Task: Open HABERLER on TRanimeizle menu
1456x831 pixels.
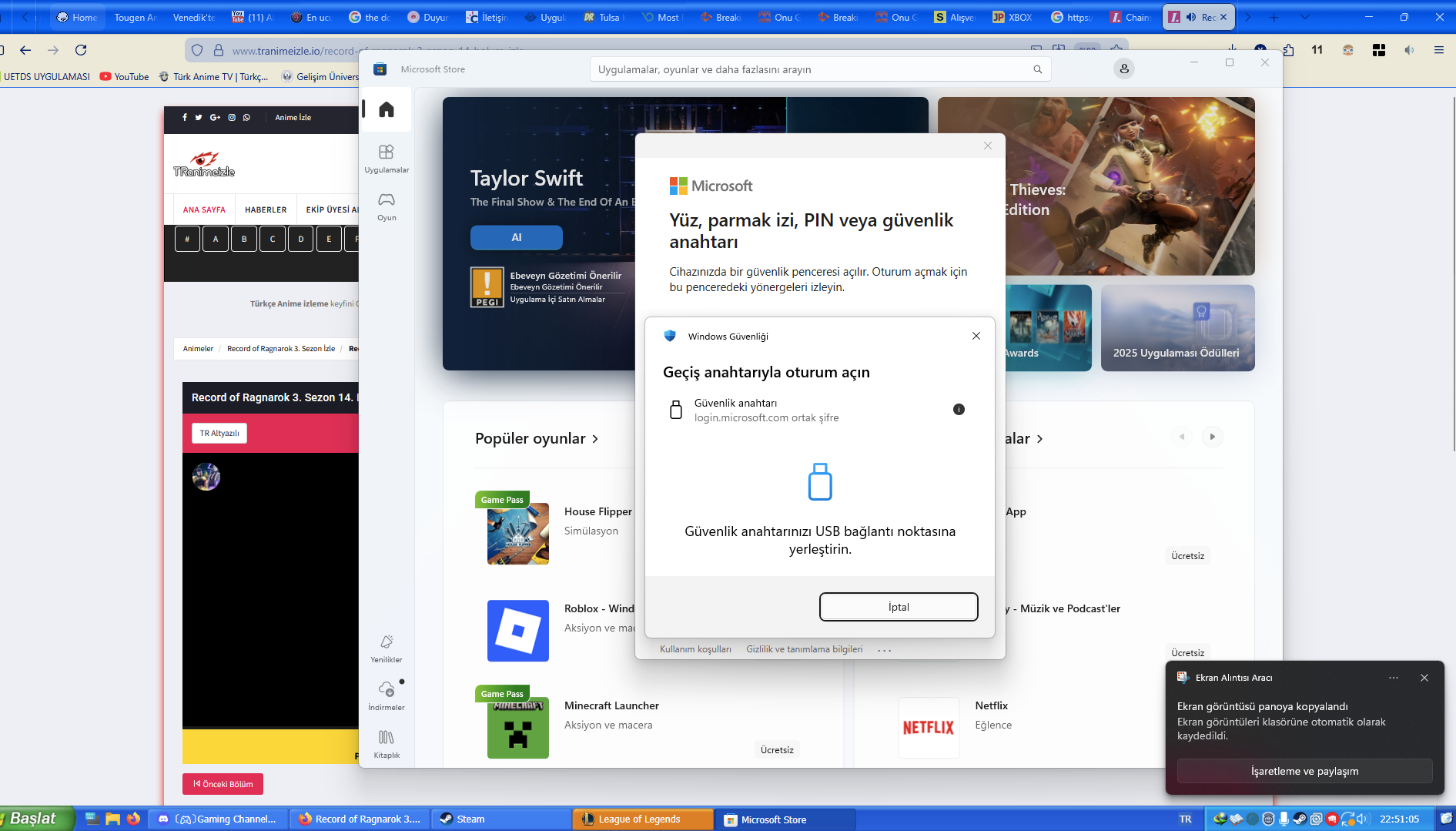Action: (x=266, y=209)
